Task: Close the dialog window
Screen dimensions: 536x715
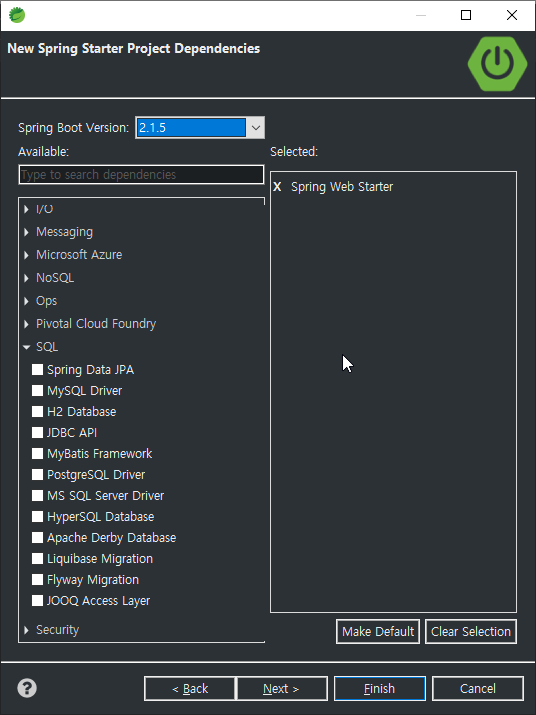Action: (x=512, y=15)
